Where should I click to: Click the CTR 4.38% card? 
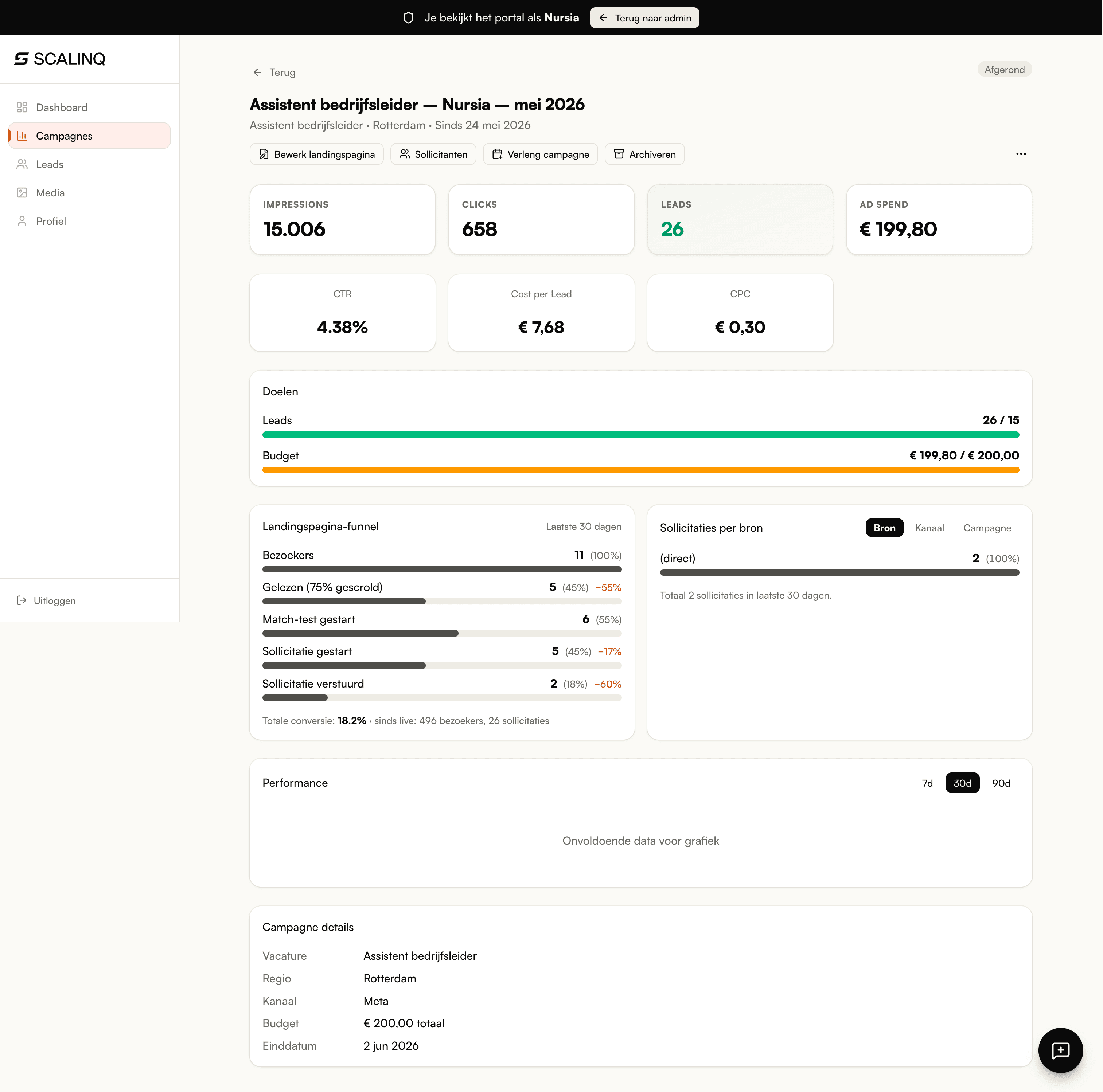[x=343, y=313]
